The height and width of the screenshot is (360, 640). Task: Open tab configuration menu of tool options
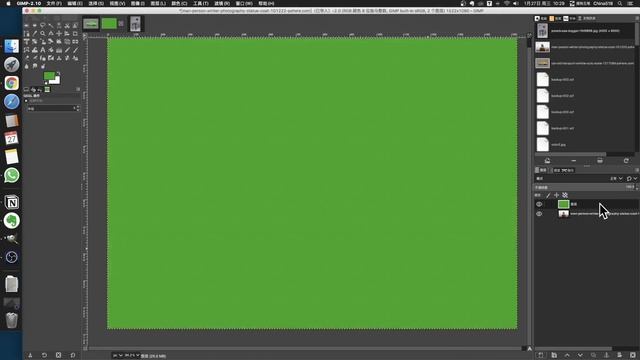tap(78, 89)
